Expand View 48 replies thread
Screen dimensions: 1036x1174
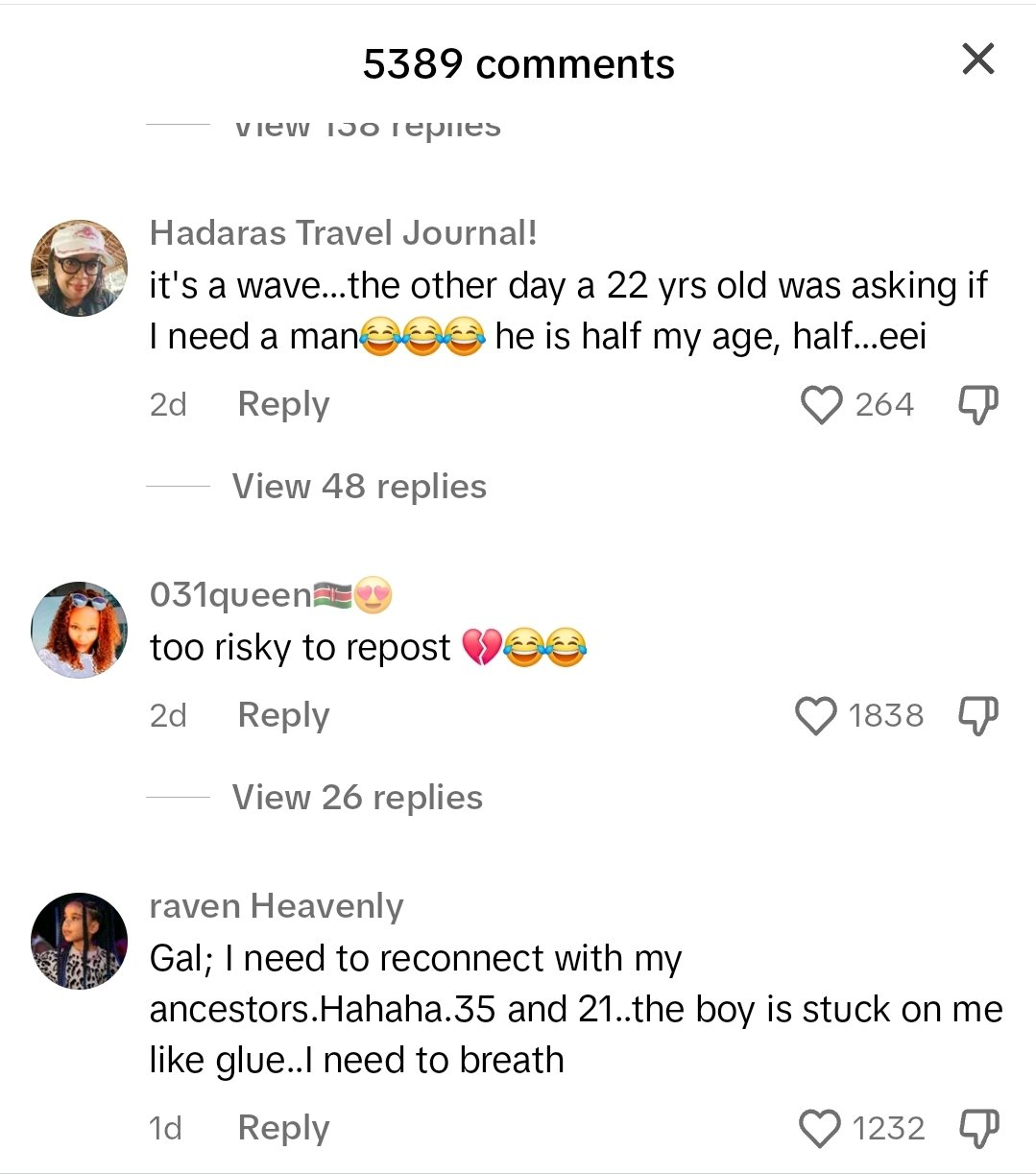click(359, 487)
